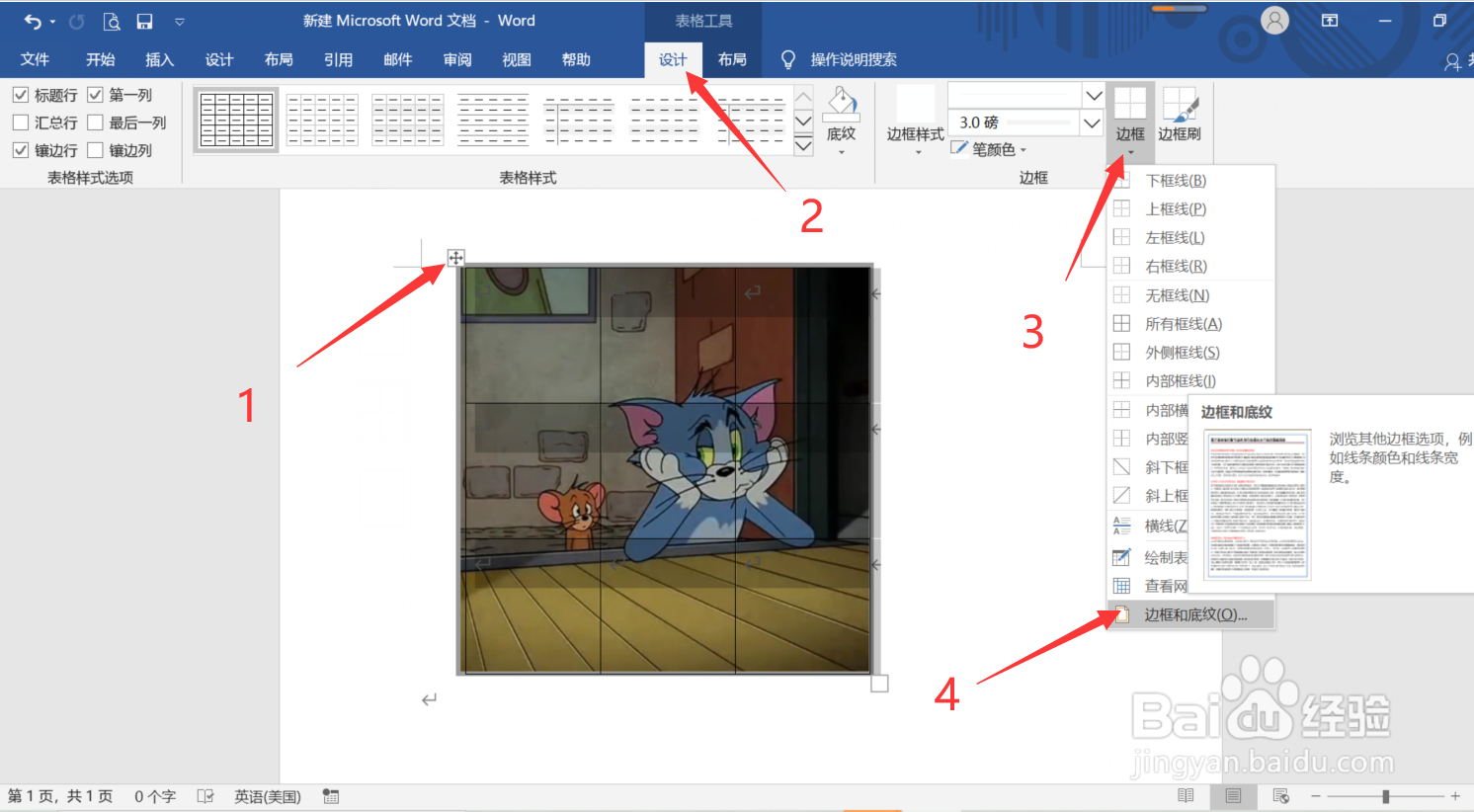Open the user account avatar icon
Screen dimensions: 1474x812
[1275, 20]
